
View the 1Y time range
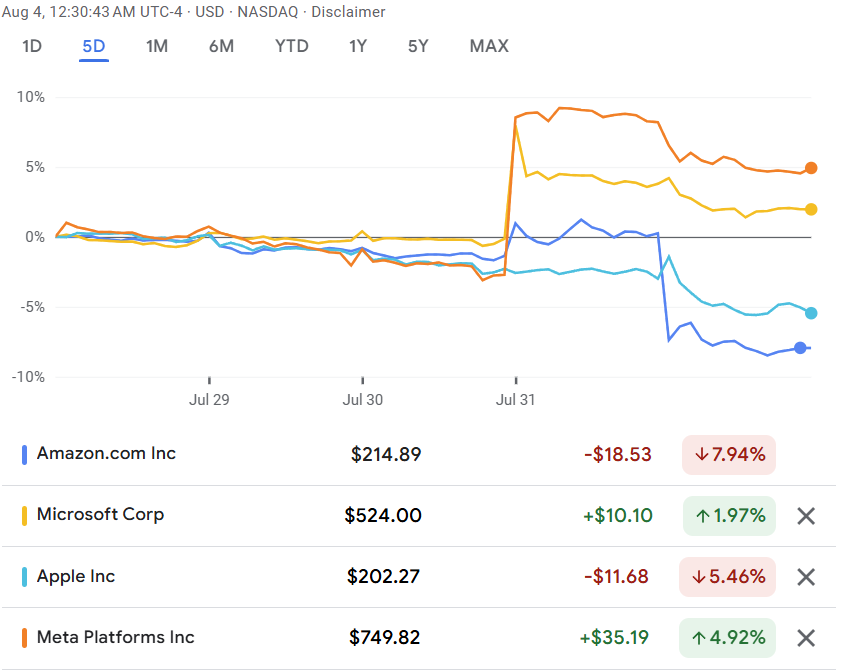(x=358, y=46)
